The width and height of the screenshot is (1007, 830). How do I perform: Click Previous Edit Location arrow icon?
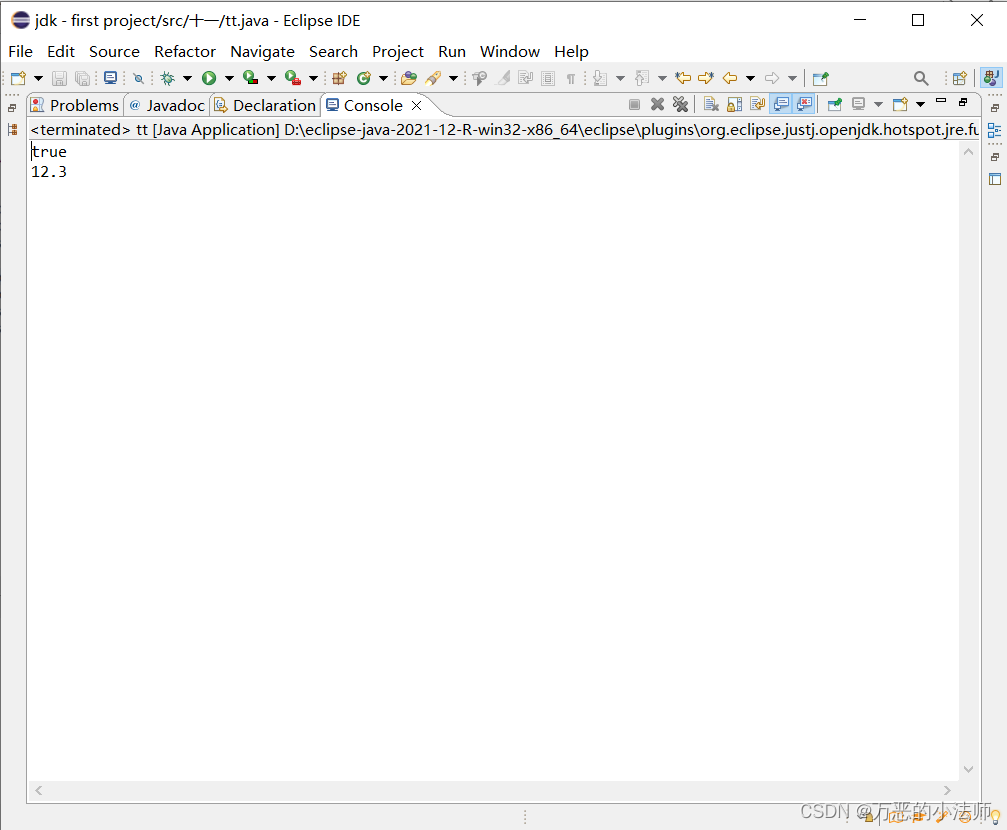pos(683,78)
